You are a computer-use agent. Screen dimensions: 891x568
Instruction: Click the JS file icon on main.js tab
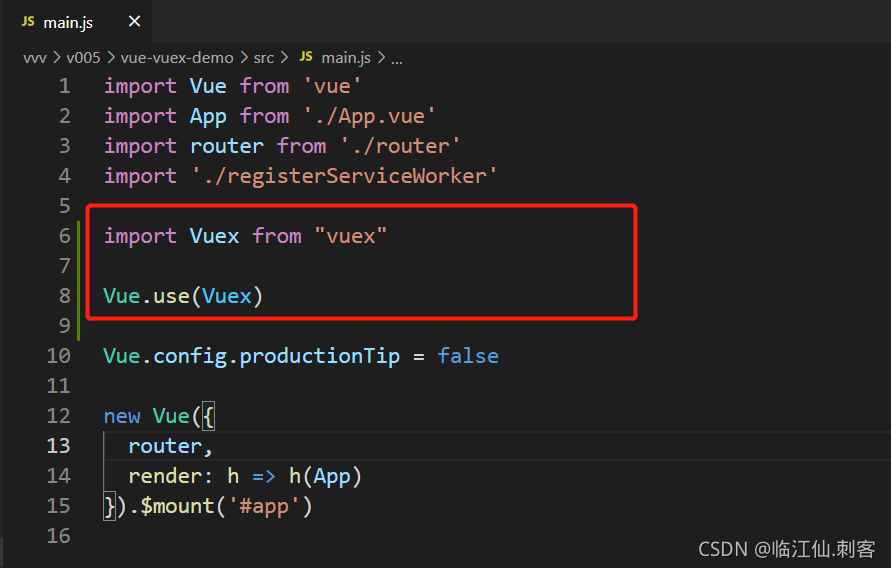point(28,22)
